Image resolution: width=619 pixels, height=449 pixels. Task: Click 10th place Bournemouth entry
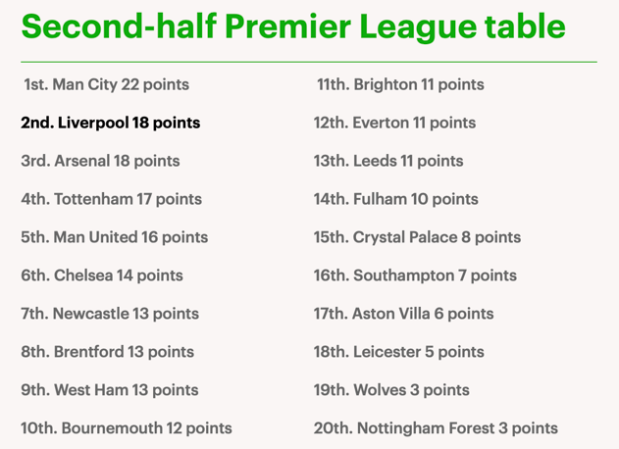[x=126, y=428]
